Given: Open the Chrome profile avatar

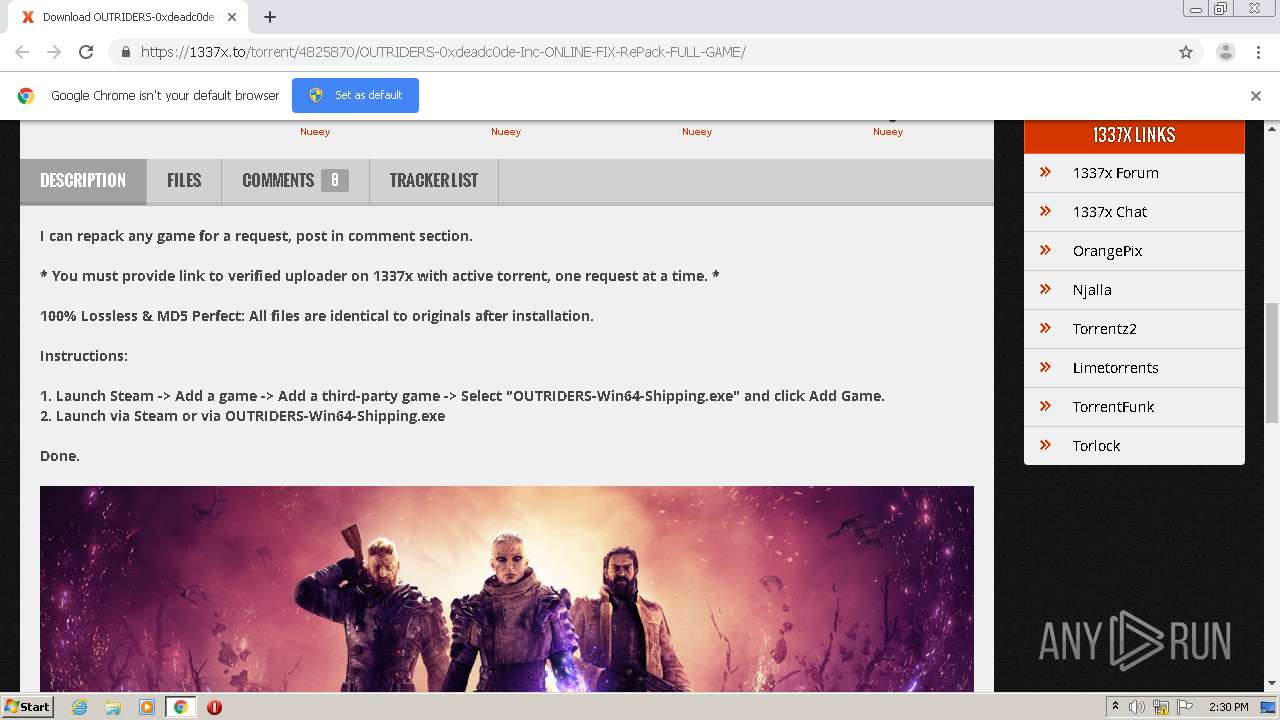Looking at the screenshot, I should click(1226, 52).
